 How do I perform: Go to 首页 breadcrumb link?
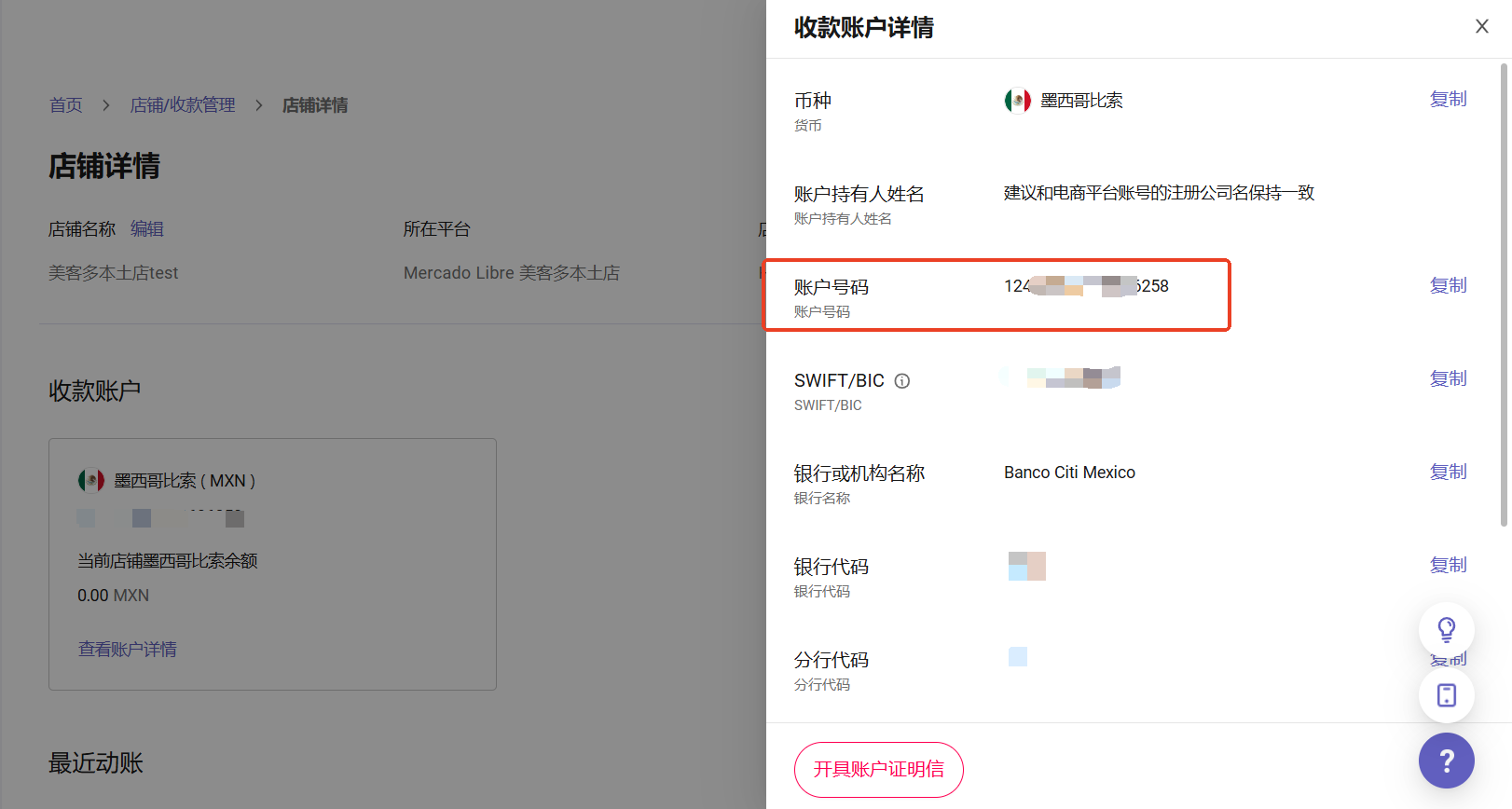coord(65,105)
